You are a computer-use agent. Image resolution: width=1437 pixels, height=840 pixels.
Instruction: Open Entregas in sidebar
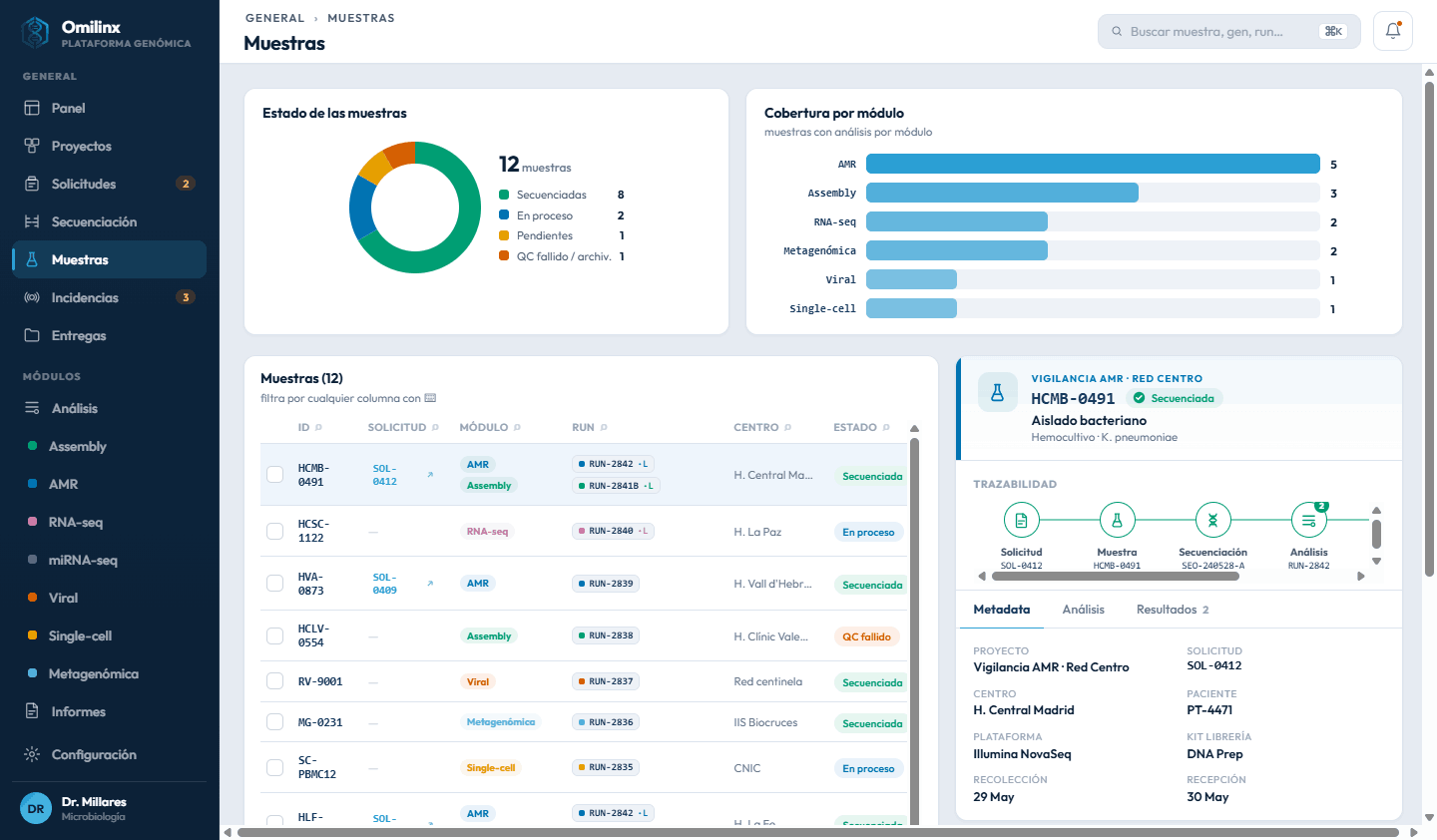[110, 335]
